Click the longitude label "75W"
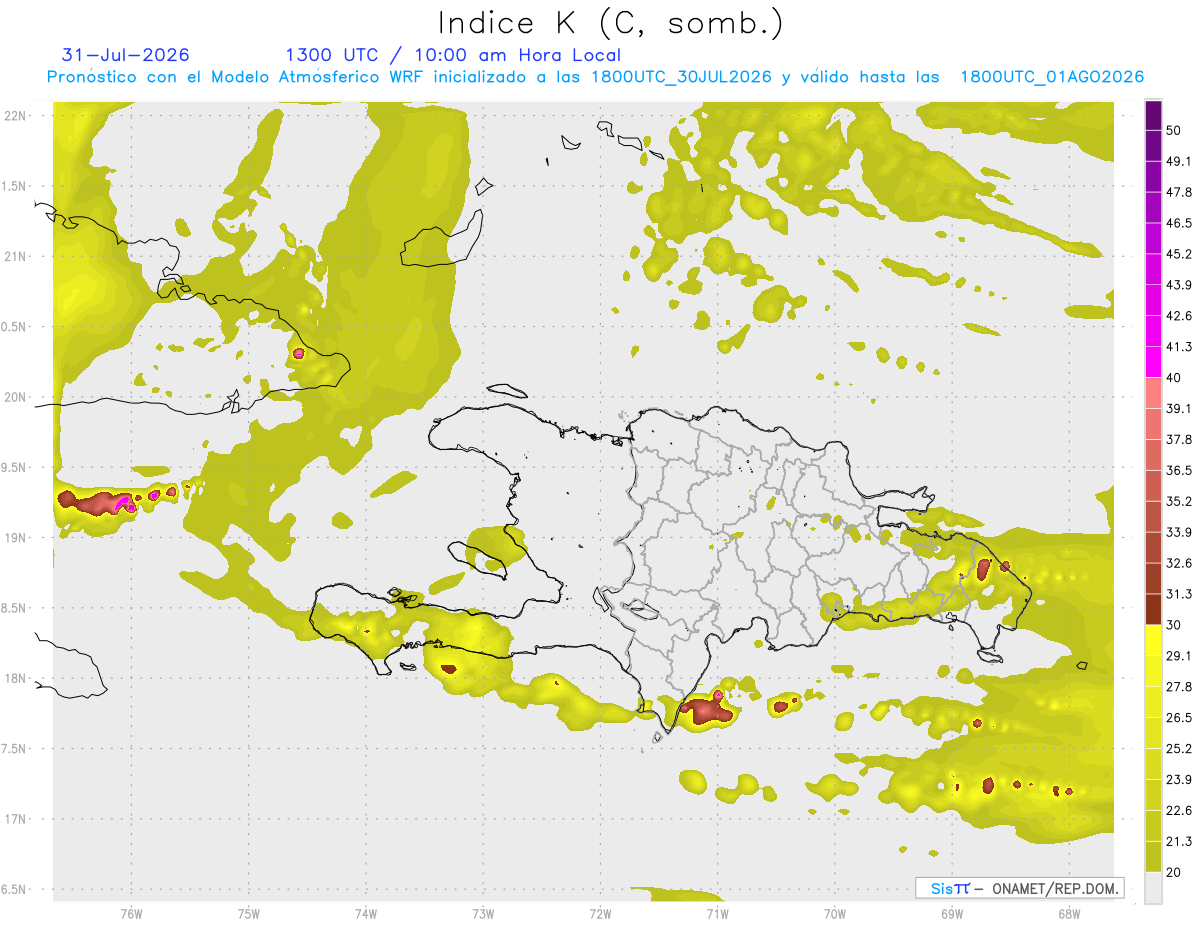Screen dimensions: 1200x927 click(249, 914)
